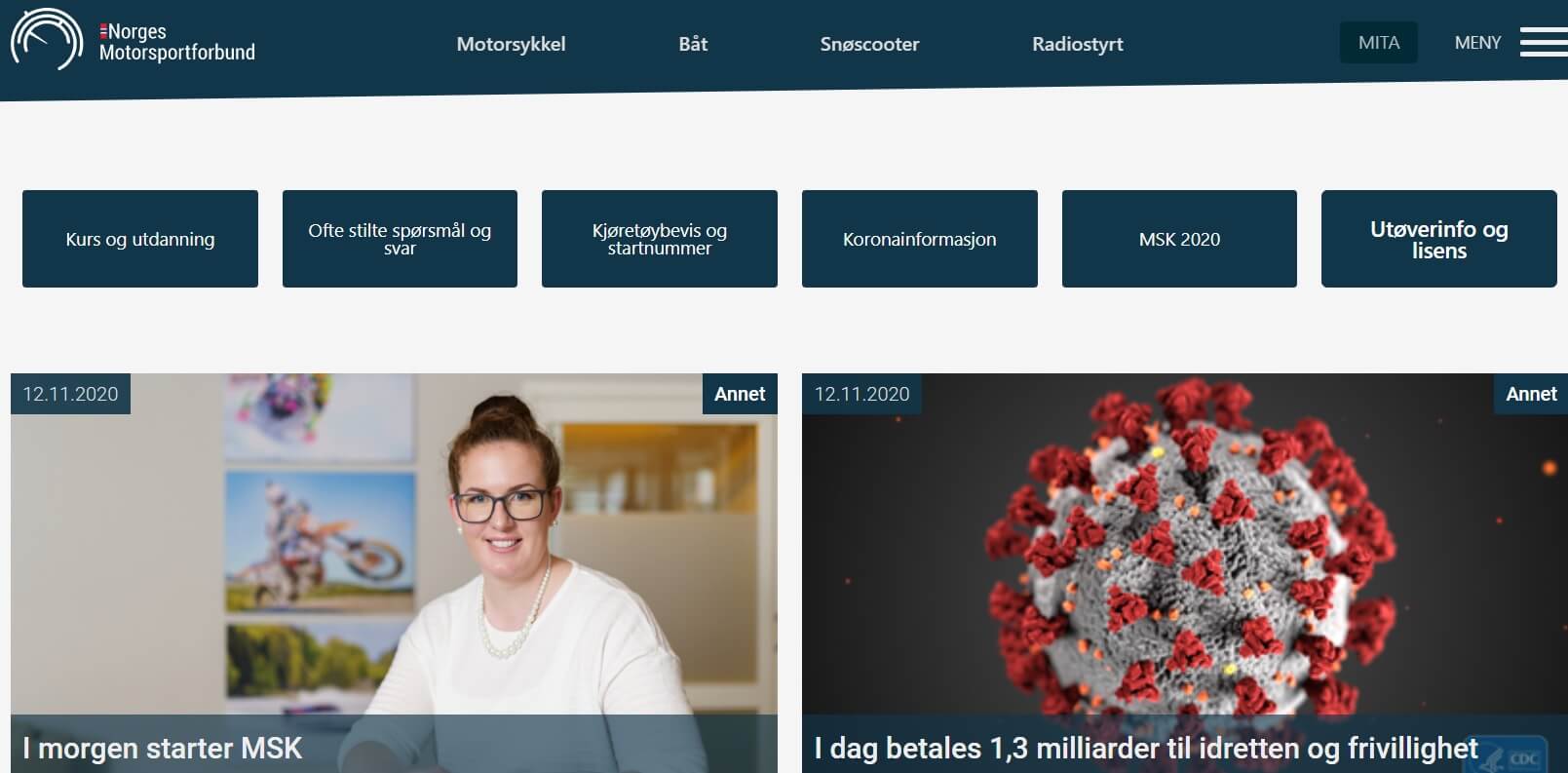Click the MSK 2020 tile
This screenshot has height=773, width=1568.
click(x=1179, y=239)
